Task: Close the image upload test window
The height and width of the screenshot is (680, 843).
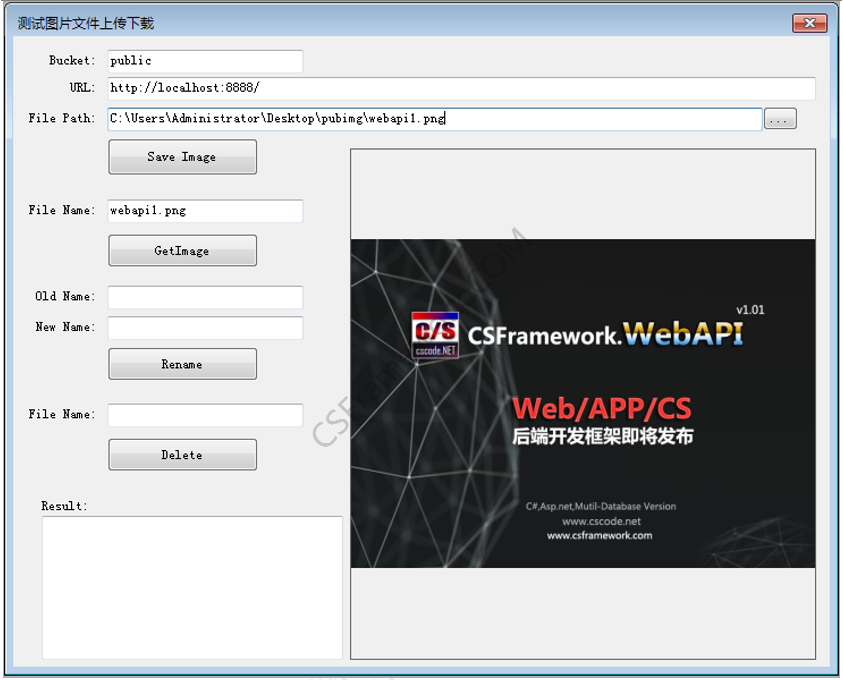Action: pos(809,23)
